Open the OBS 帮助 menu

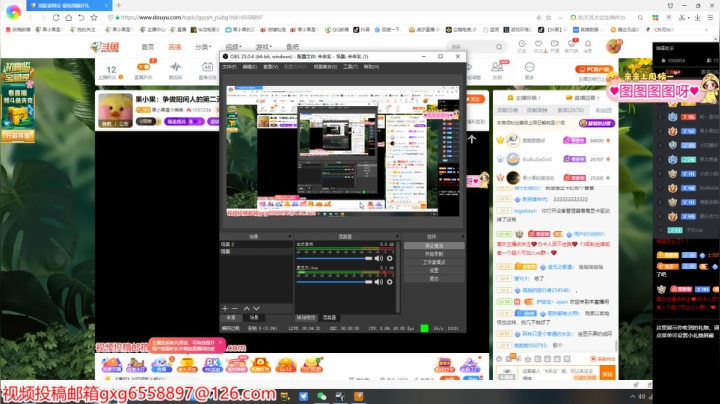(x=371, y=67)
